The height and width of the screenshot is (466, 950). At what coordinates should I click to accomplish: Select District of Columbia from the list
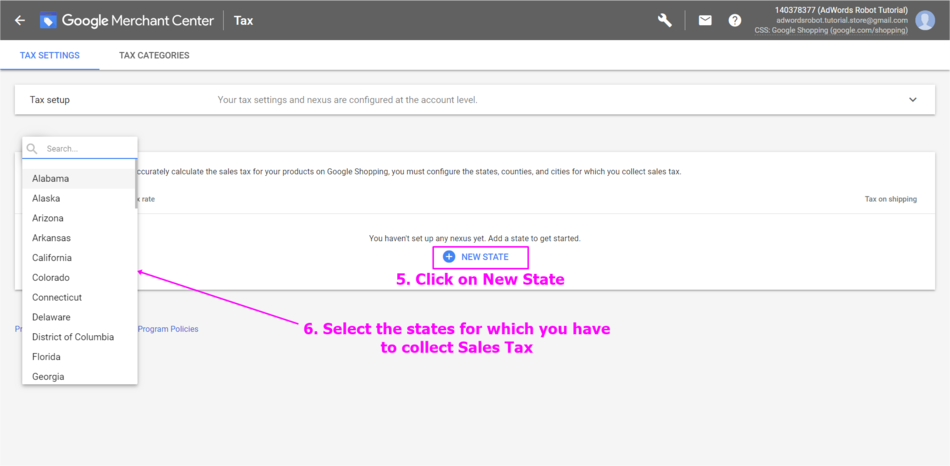pyautogui.click(x=79, y=337)
